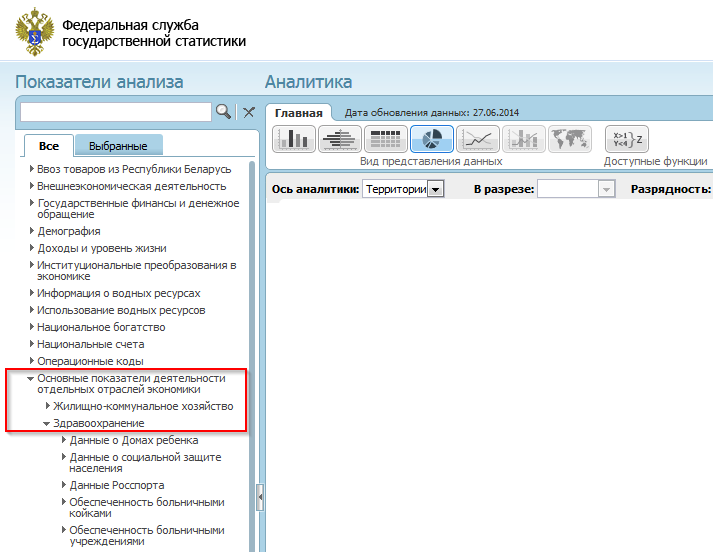The image size is (713, 552).
Task: Expand the Демография node
Action: click(x=31, y=231)
